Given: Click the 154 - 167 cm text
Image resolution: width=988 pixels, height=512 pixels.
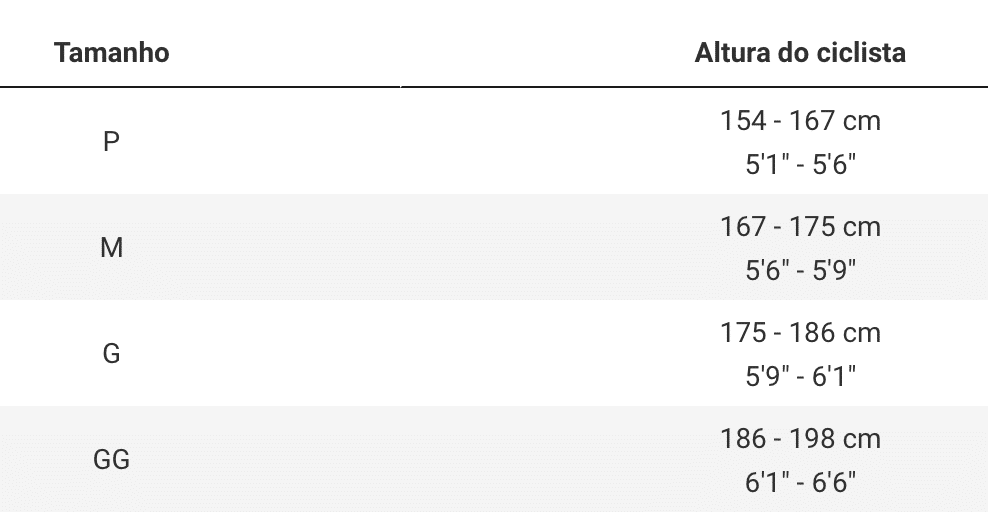Looking at the screenshot, I should (800, 121).
